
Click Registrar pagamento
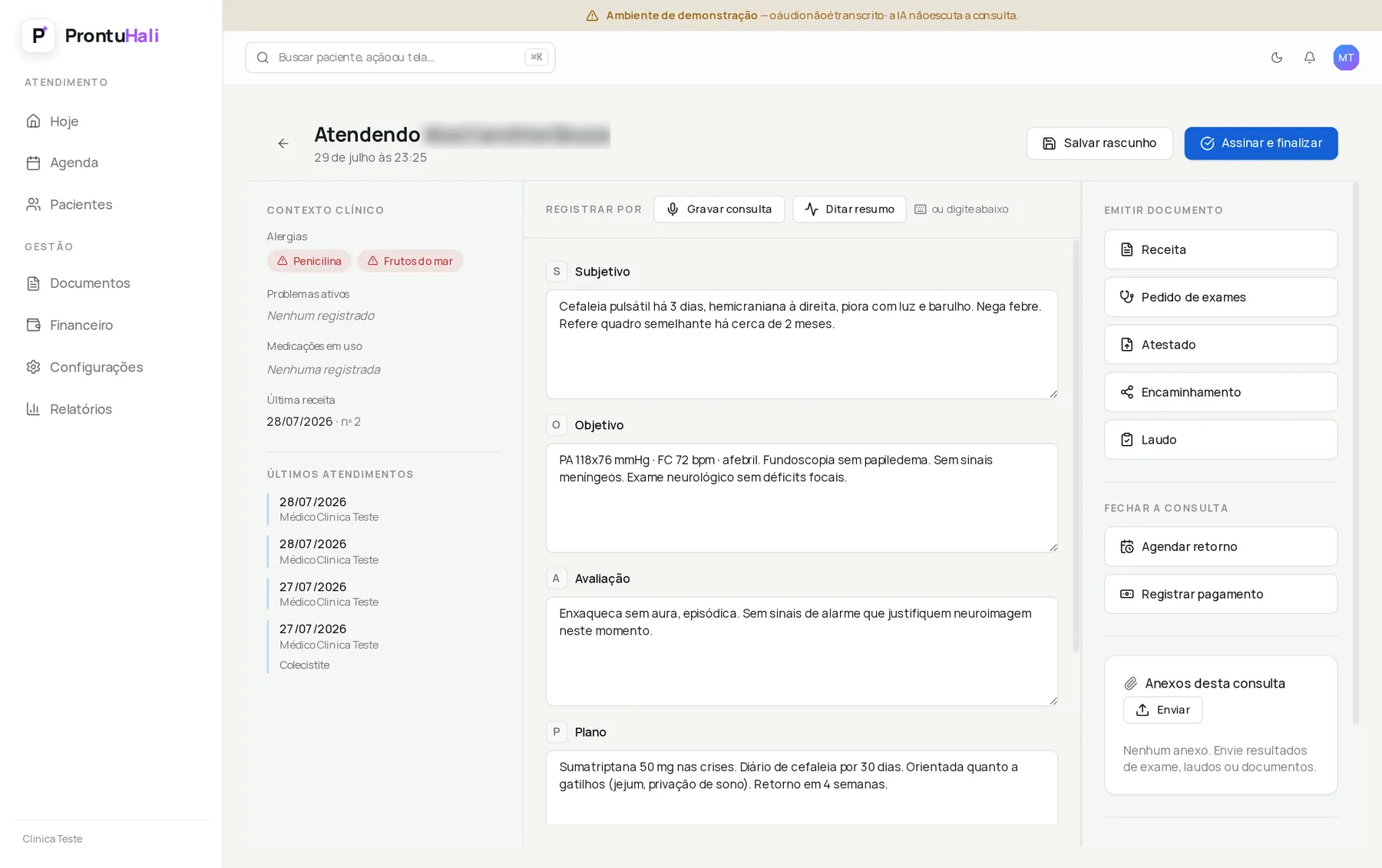click(1221, 594)
